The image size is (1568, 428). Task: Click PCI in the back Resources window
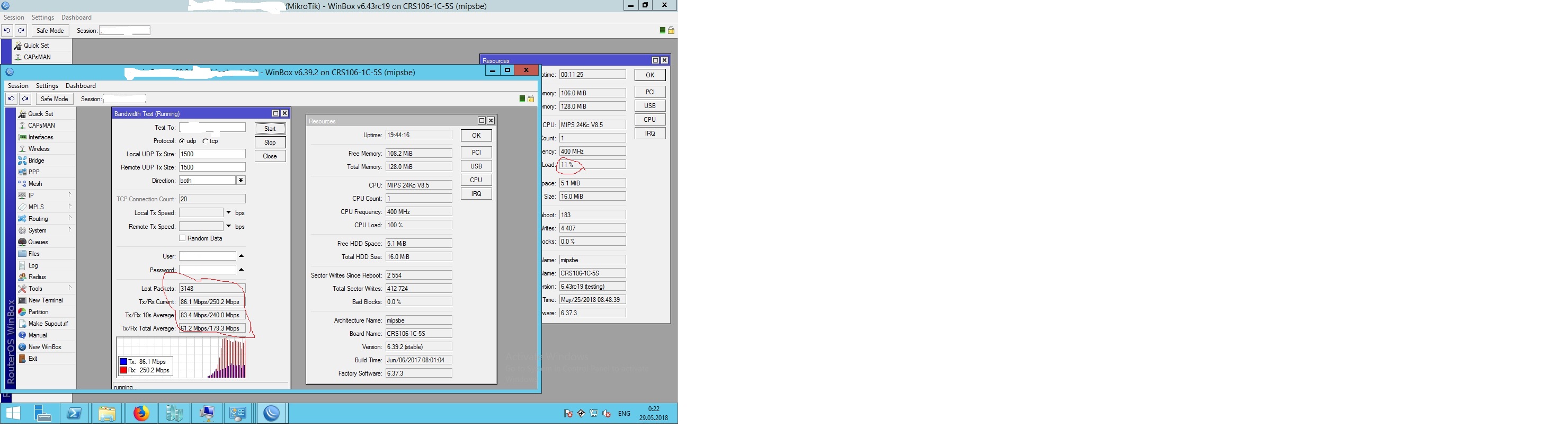(x=650, y=92)
